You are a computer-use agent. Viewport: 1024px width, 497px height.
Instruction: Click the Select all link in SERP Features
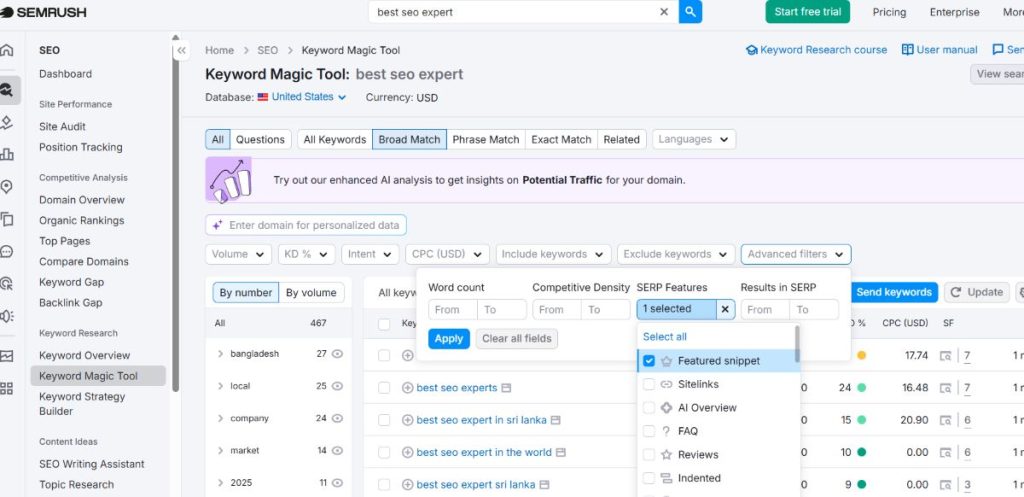point(665,336)
